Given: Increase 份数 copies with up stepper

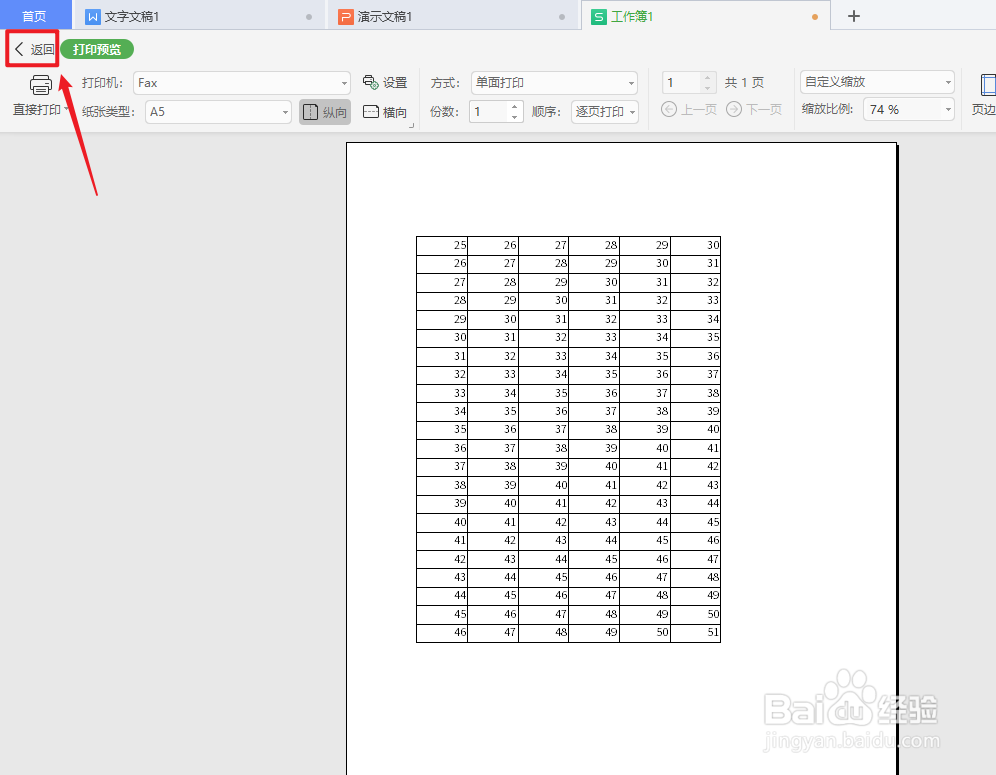Looking at the screenshot, I should (514, 106).
